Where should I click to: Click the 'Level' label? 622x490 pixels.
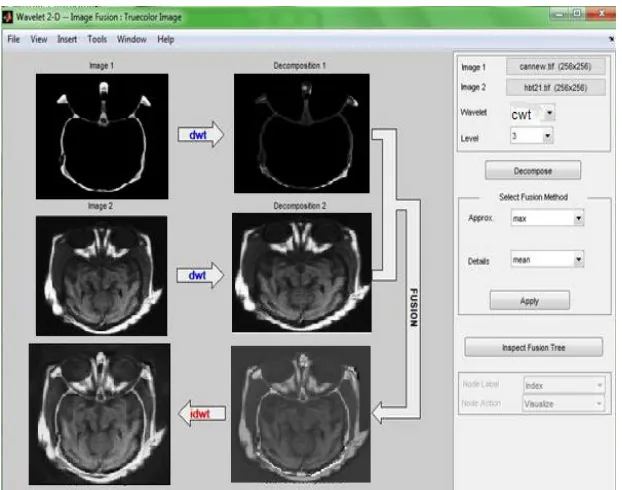tap(469, 138)
